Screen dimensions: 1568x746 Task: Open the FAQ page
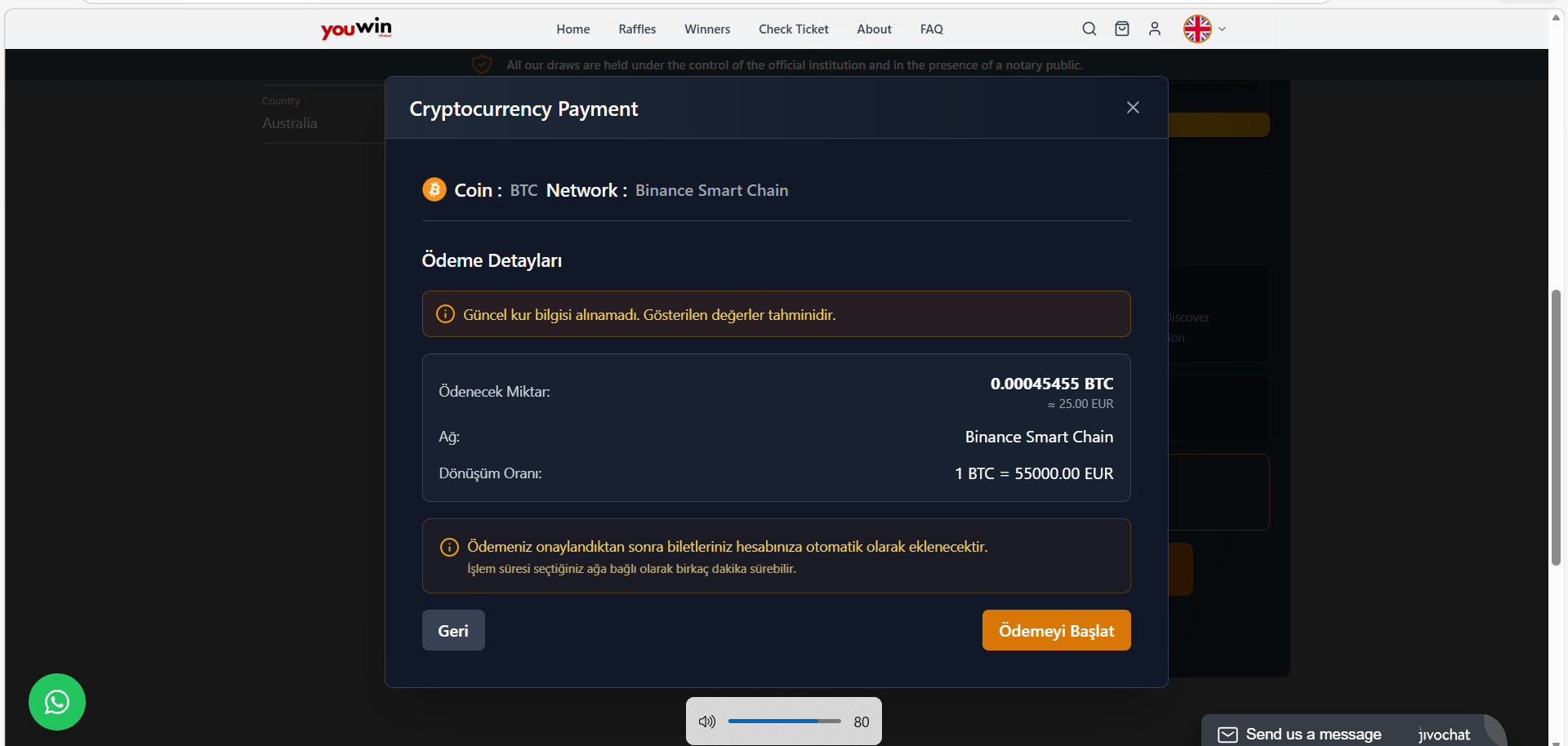click(931, 29)
